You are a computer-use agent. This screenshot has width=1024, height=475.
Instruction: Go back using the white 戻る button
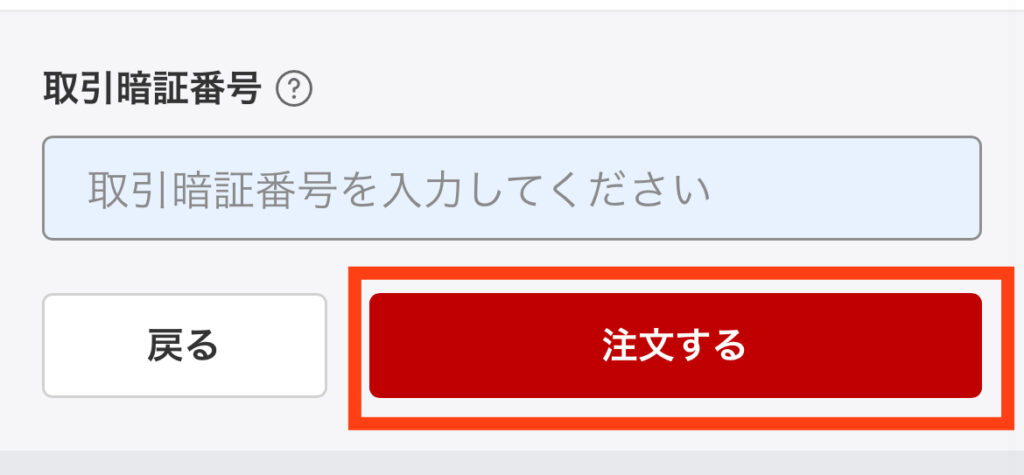pos(184,345)
